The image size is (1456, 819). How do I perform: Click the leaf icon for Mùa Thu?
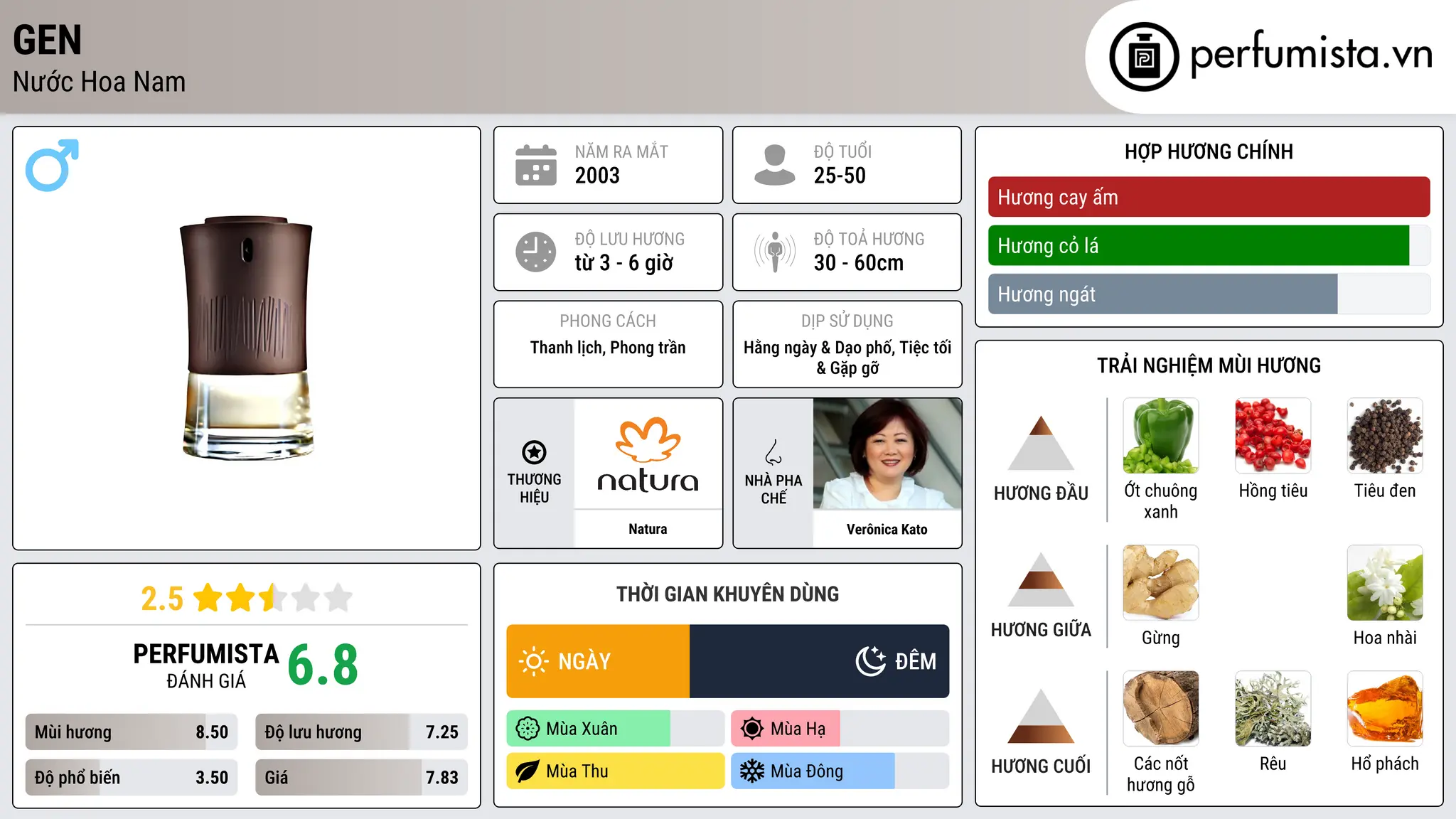[x=528, y=771]
